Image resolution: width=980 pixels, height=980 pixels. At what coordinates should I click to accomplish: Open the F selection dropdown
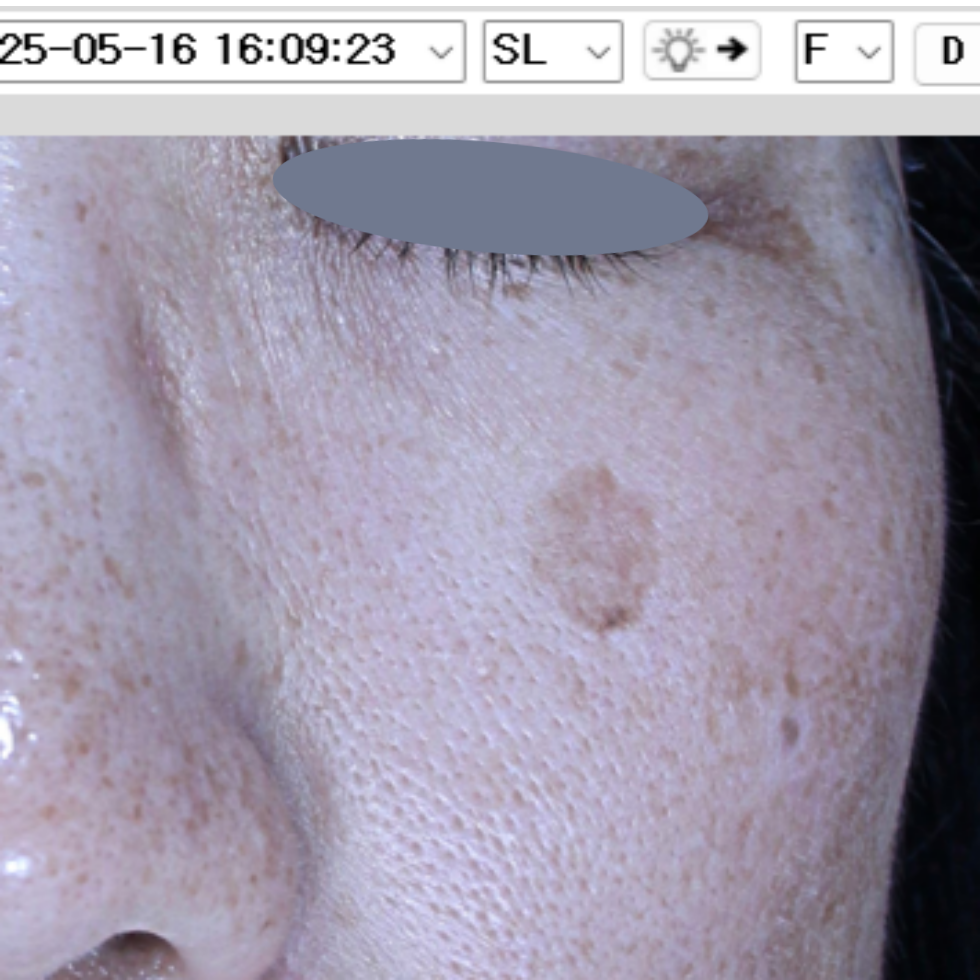844,51
